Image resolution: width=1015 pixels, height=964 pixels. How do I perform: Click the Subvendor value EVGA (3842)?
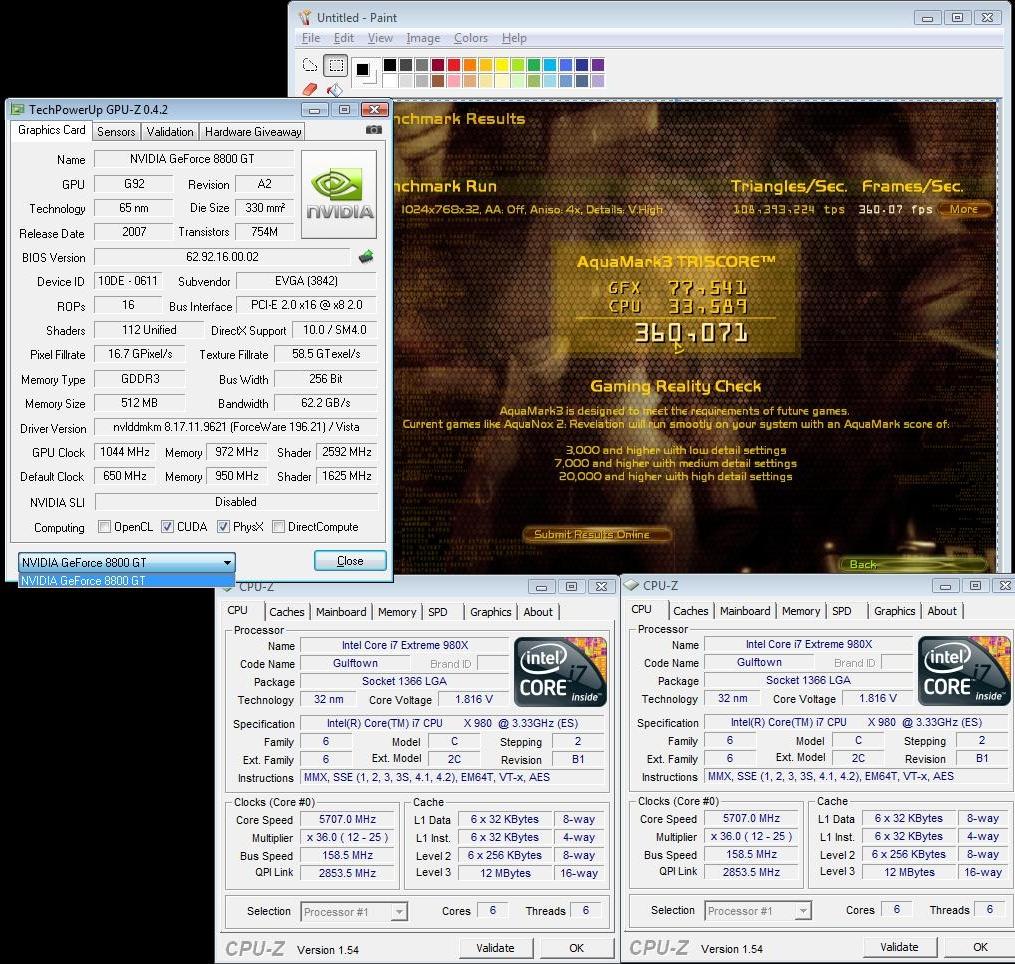pyautogui.click(x=306, y=281)
